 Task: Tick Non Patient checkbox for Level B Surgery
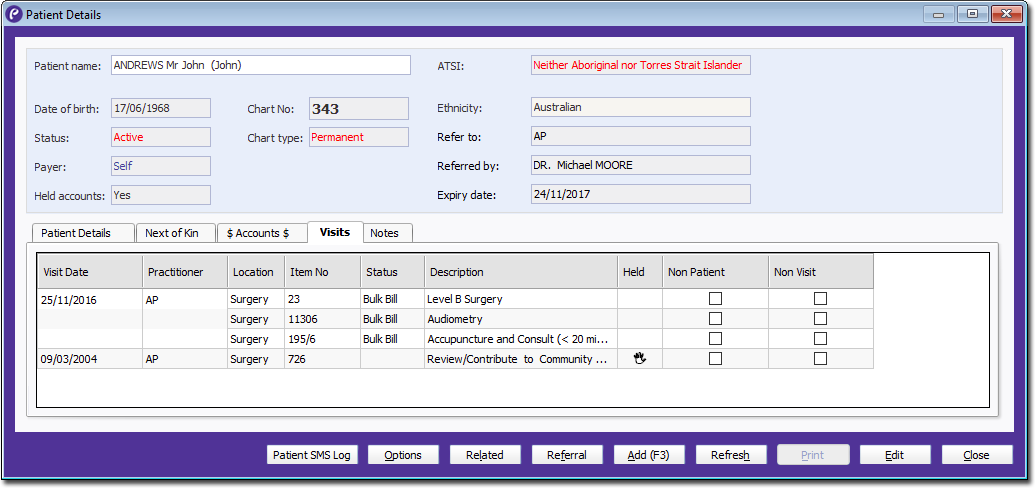(x=715, y=298)
